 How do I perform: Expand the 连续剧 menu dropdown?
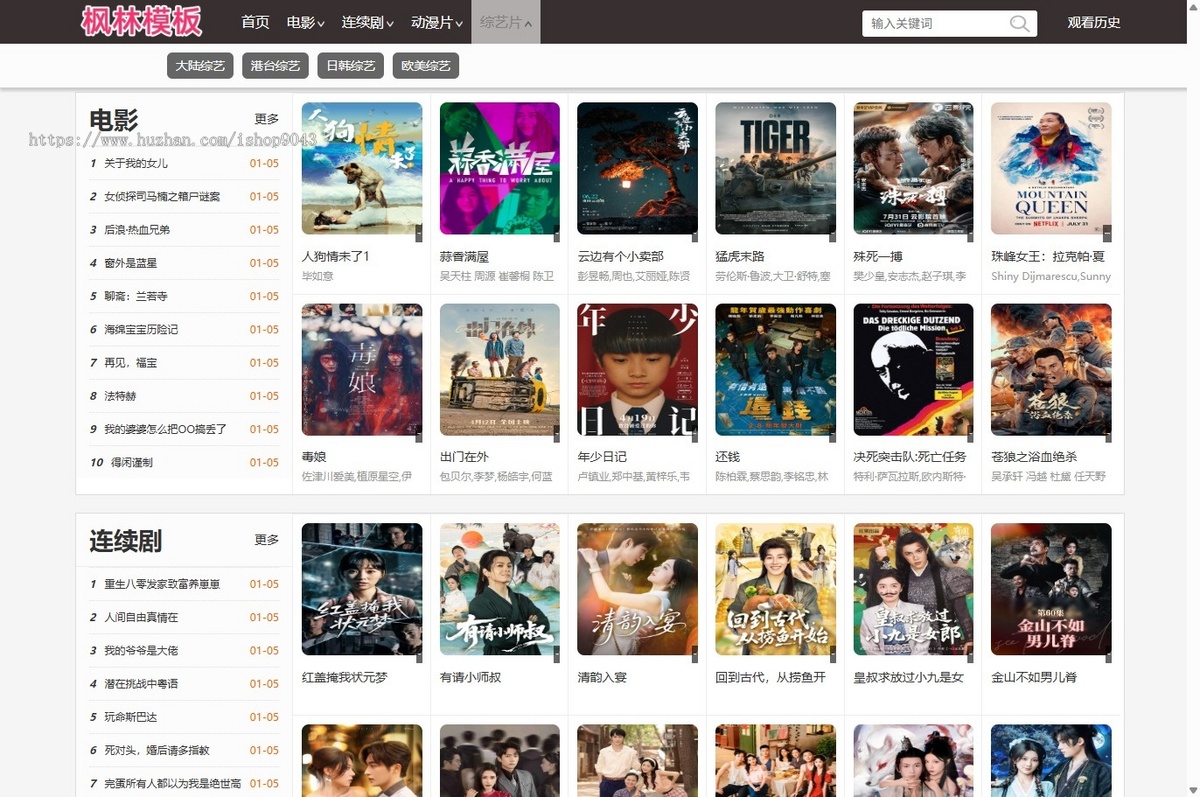tap(367, 22)
